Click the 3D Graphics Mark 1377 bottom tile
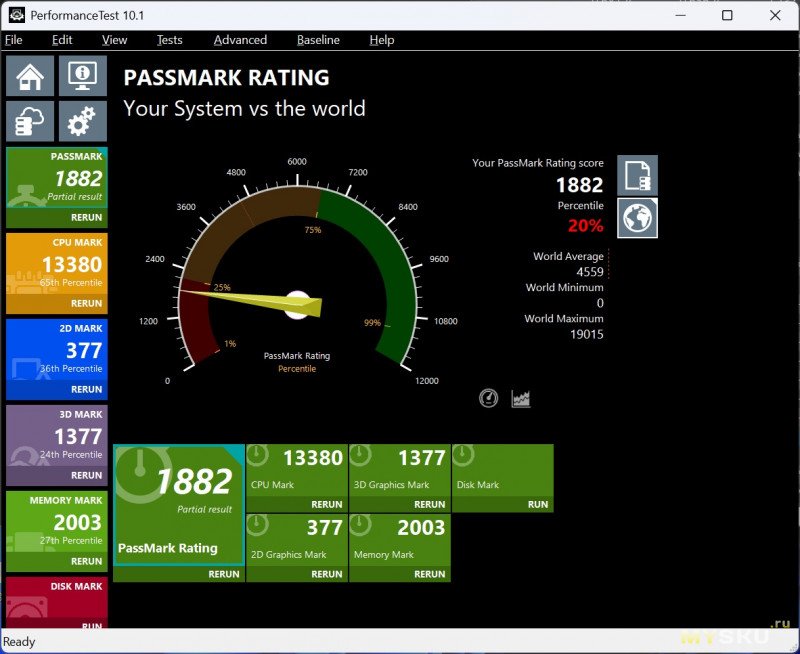Screen dimensions: 800x654 pos(400,470)
